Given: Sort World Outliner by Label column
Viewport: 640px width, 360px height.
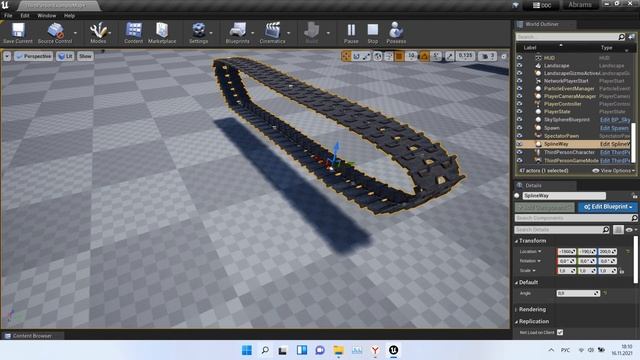Looking at the screenshot, I should 530,48.
